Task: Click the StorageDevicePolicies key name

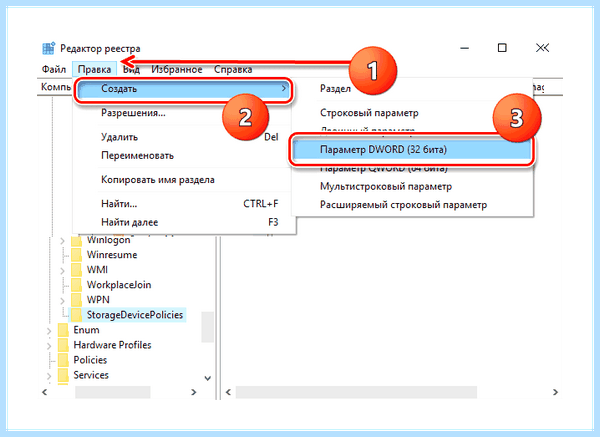Action: coord(135,315)
